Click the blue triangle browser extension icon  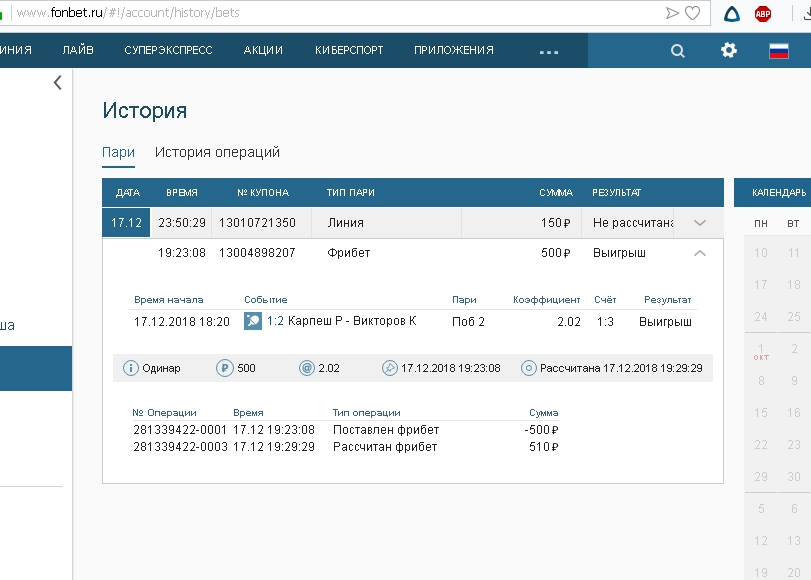coord(732,13)
